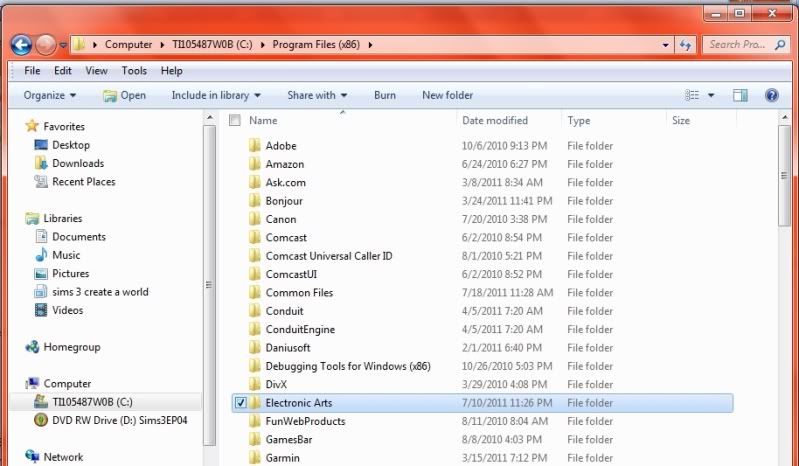Open Downloads in Favorites
799x466 pixels.
pos(78,163)
